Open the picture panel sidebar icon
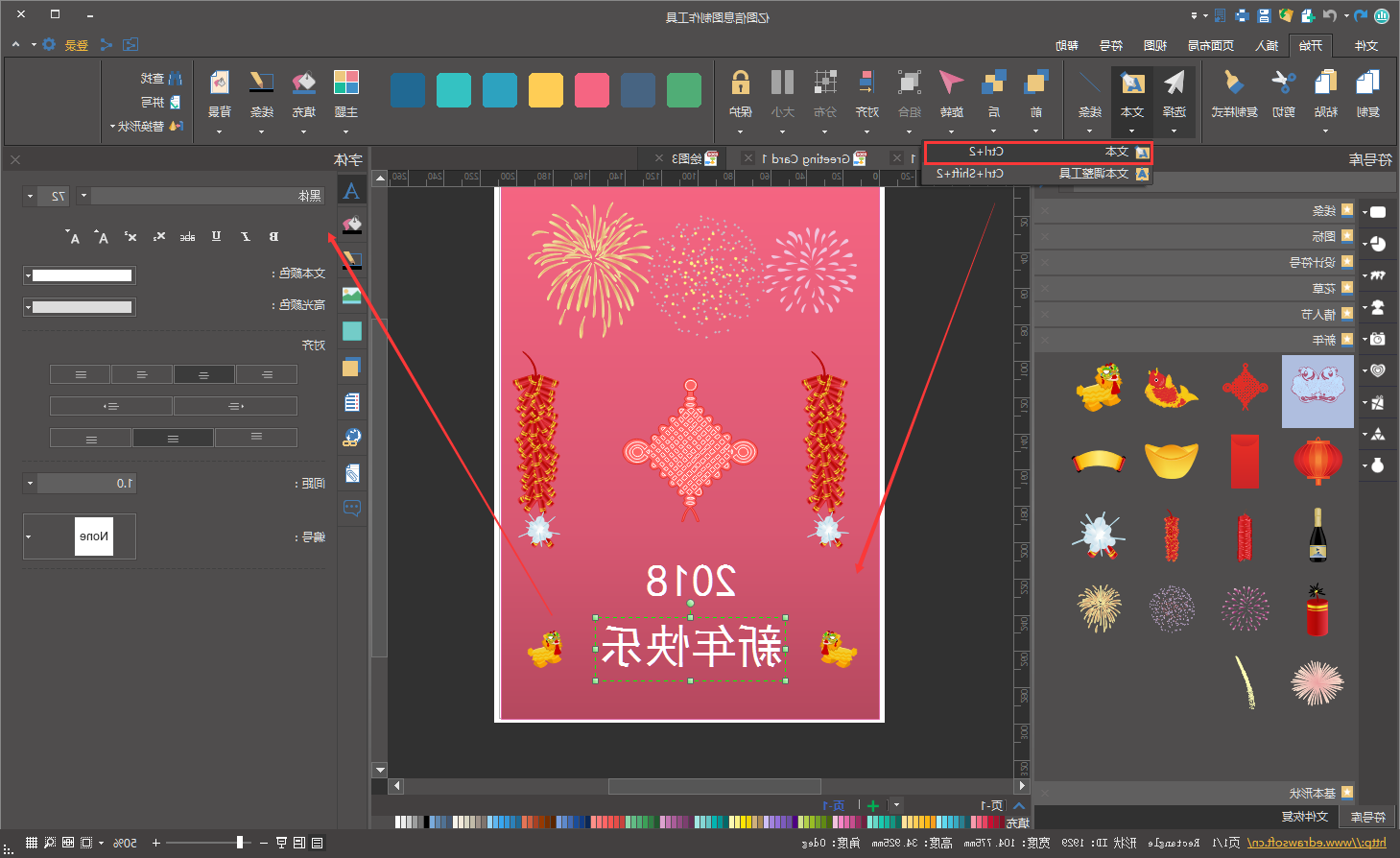The width and height of the screenshot is (1400, 858). 352,296
